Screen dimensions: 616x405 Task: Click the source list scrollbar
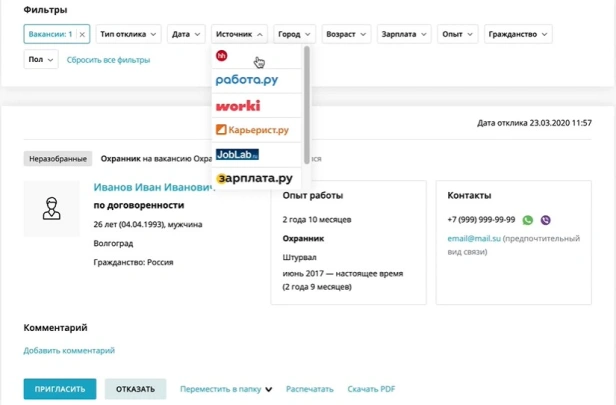pos(307,105)
